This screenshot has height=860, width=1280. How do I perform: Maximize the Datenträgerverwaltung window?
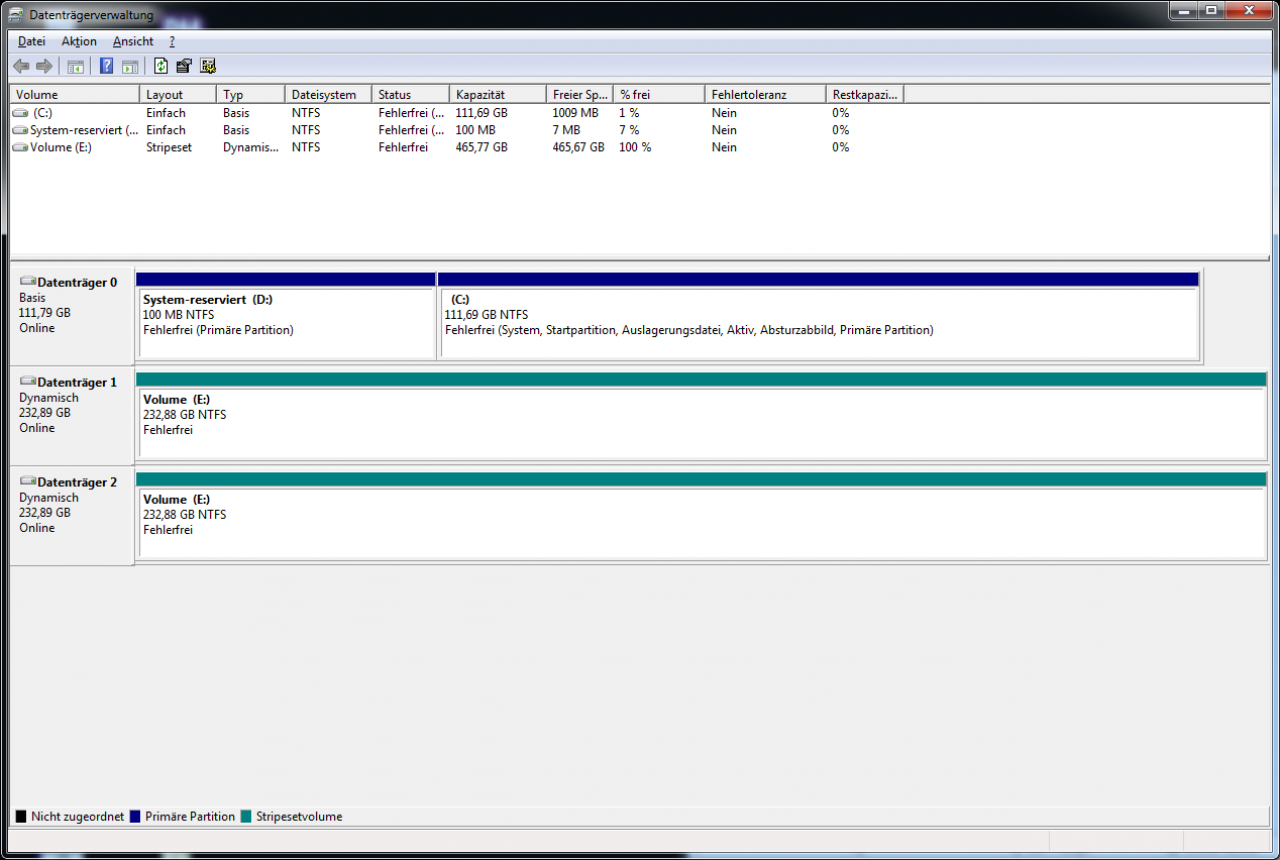point(1210,10)
